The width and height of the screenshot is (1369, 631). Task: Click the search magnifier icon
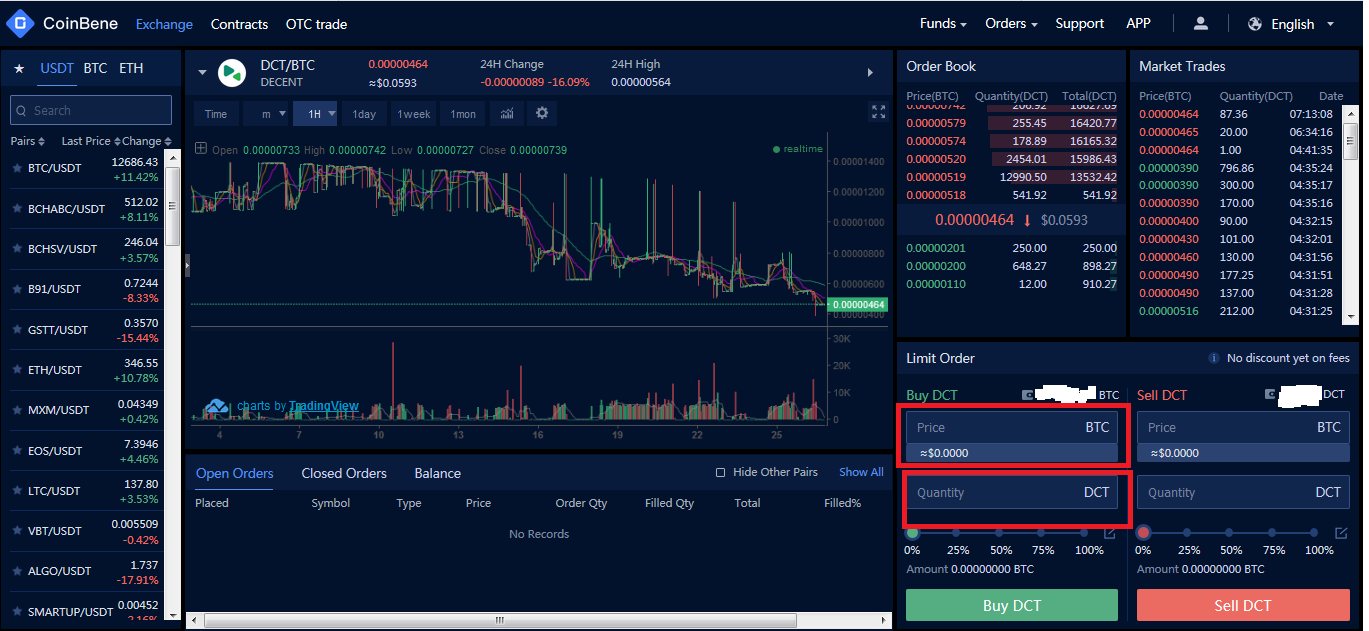click(x=23, y=110)
